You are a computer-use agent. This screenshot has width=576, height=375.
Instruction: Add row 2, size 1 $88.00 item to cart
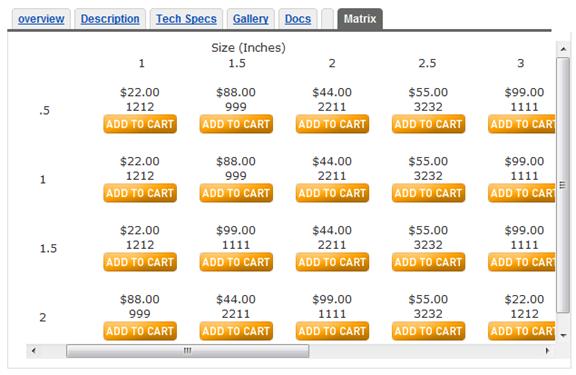140,331
